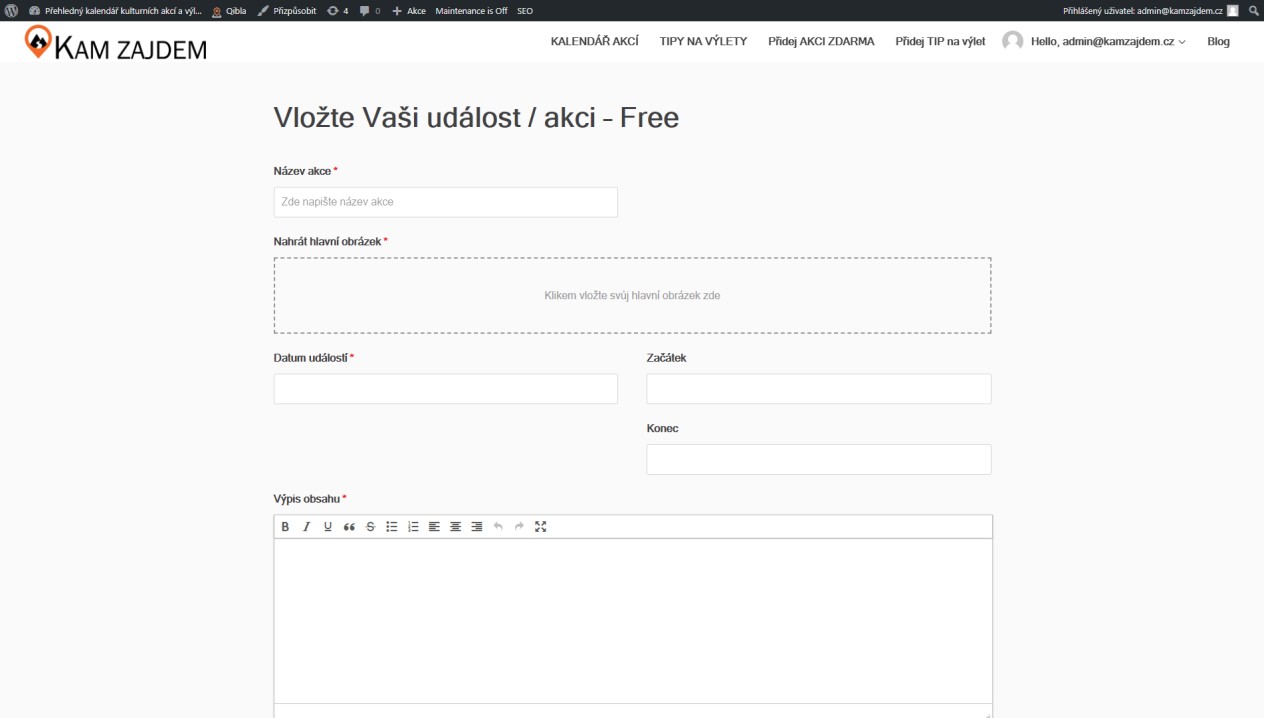The image size is (1264, 718).
Task: Open the Začátek time picker field
Action: [x=818, y=389]
